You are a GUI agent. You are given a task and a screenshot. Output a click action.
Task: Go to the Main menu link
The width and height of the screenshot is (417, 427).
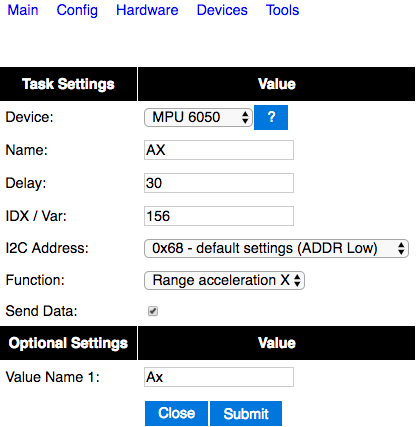(23, 10)
